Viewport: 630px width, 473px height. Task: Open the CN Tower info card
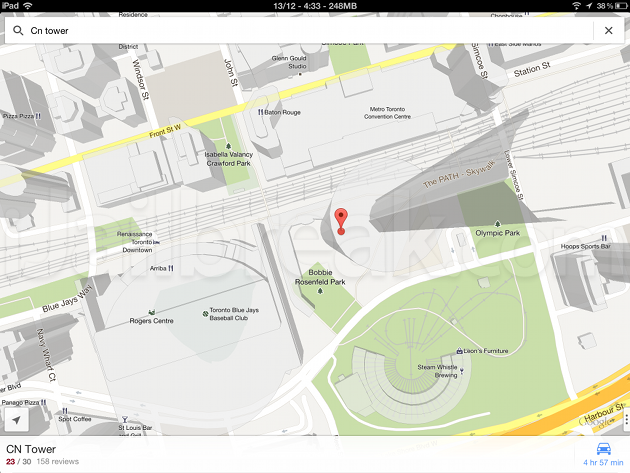click(x=287, y=454)
